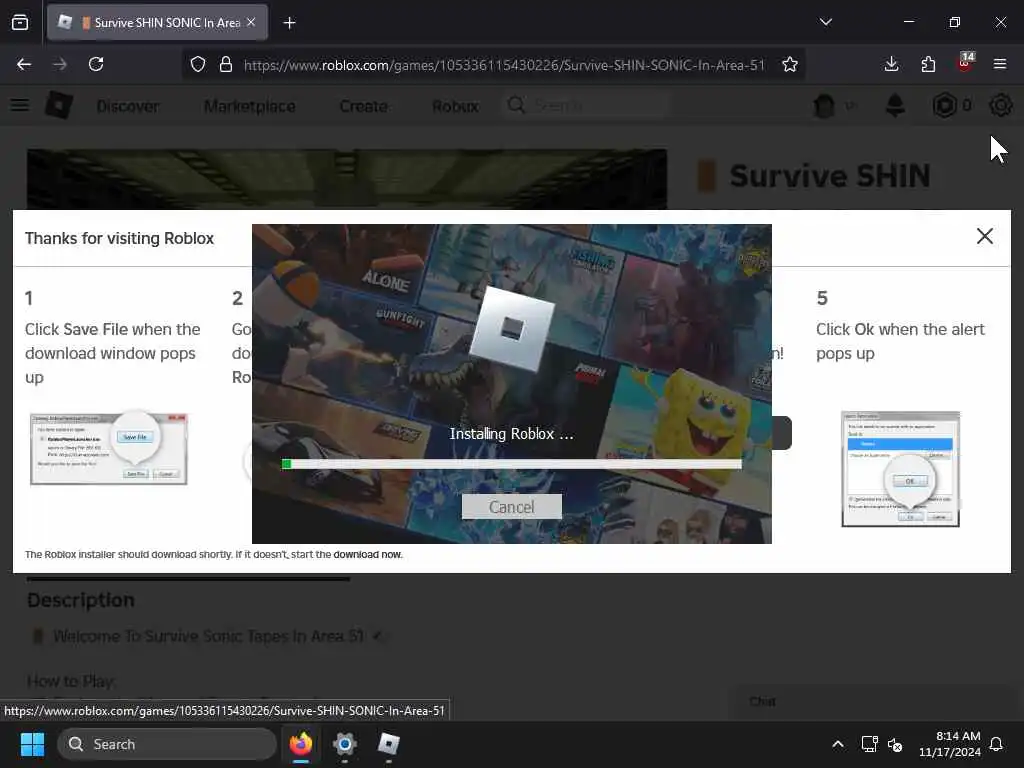Viewport: 1024px width, 768px height.
Task: Open the extensions puzzle icon
Action: [x=928, y=64]
